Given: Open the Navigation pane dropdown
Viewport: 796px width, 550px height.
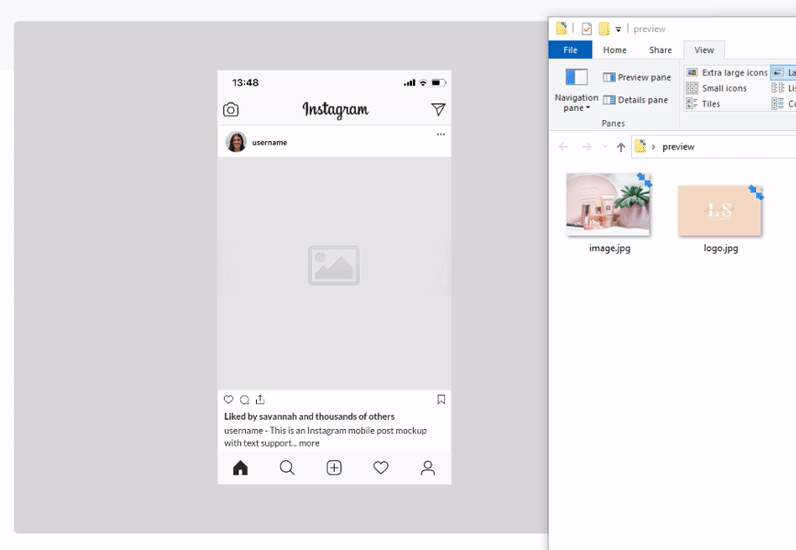Looking at the screenshot, I should click(x=576, y=90).
